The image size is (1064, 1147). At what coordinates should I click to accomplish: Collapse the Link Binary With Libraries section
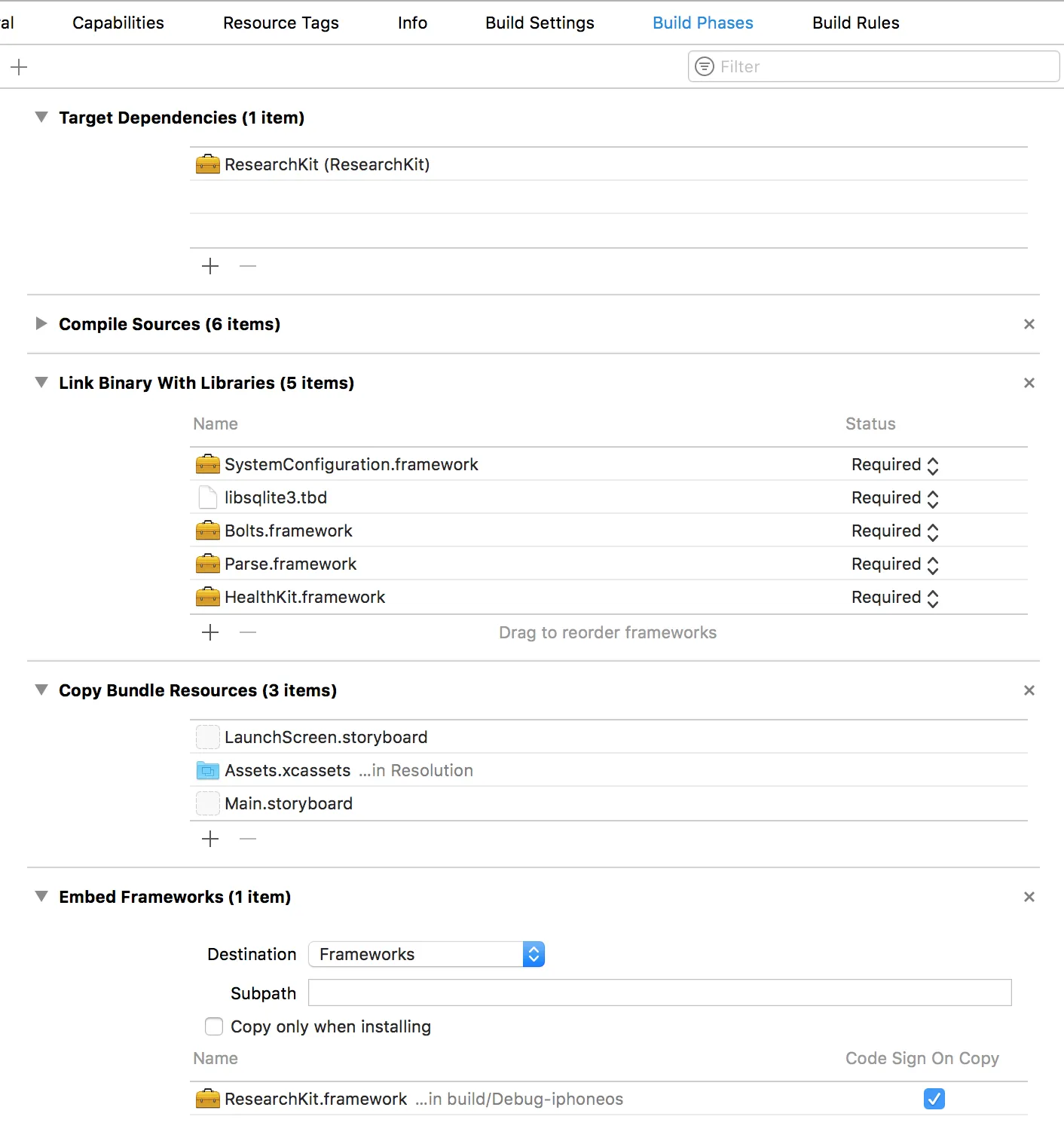click(41, 383)
